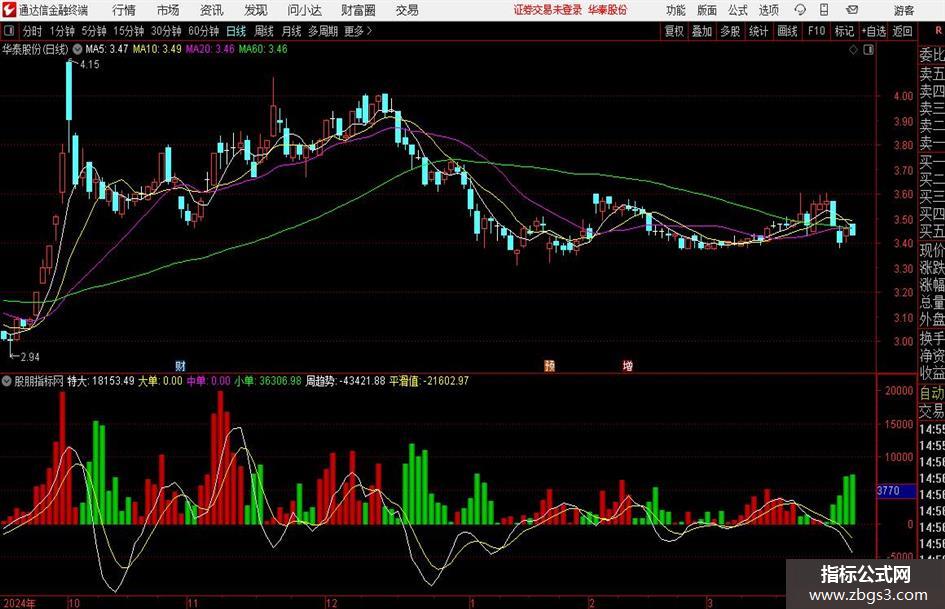This screenshot has height=609, width=945.
Task: Click the 复权 button
Action: (674, 31)
